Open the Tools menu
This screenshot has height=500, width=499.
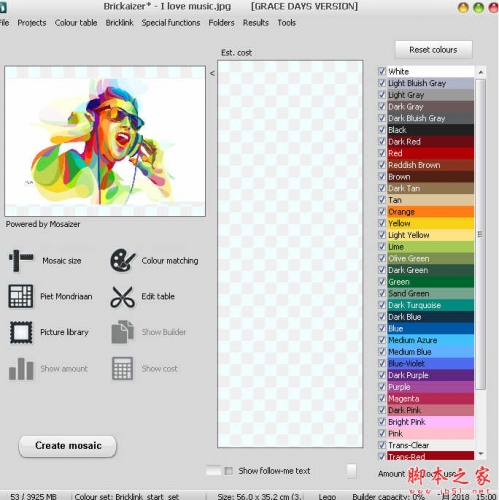[287, 23]
